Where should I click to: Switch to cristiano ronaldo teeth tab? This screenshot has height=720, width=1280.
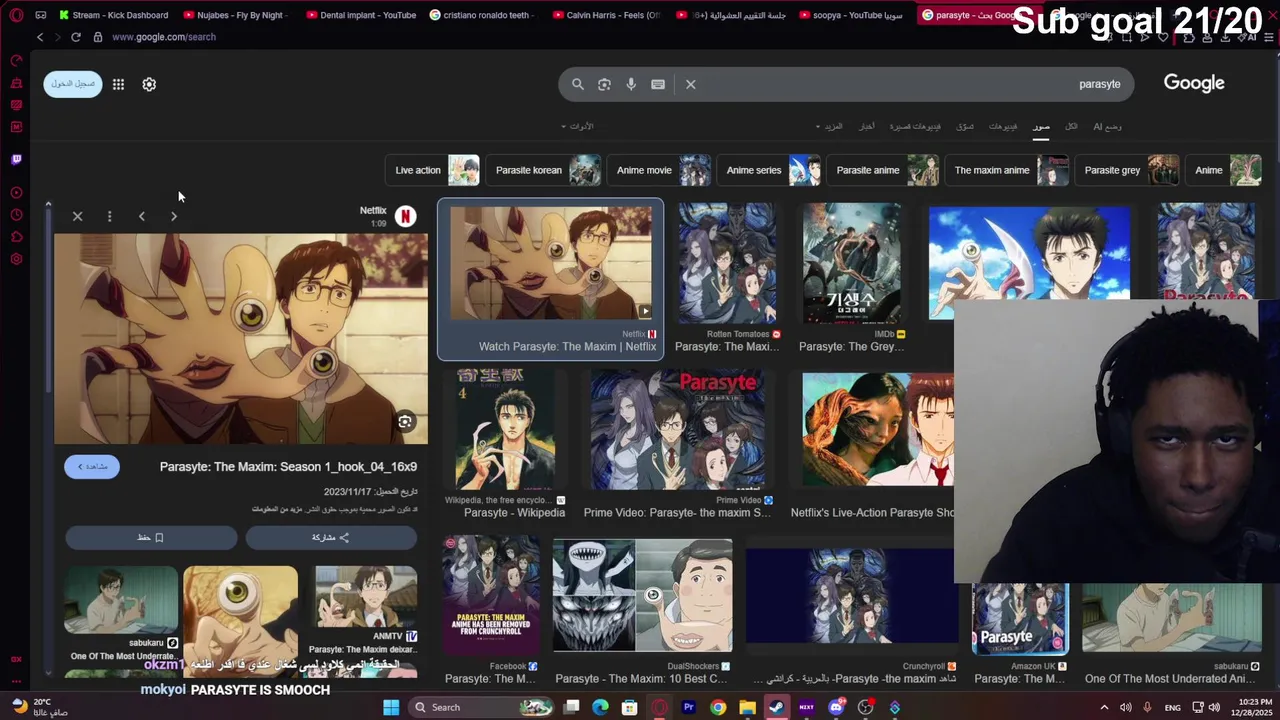point(483,15)
